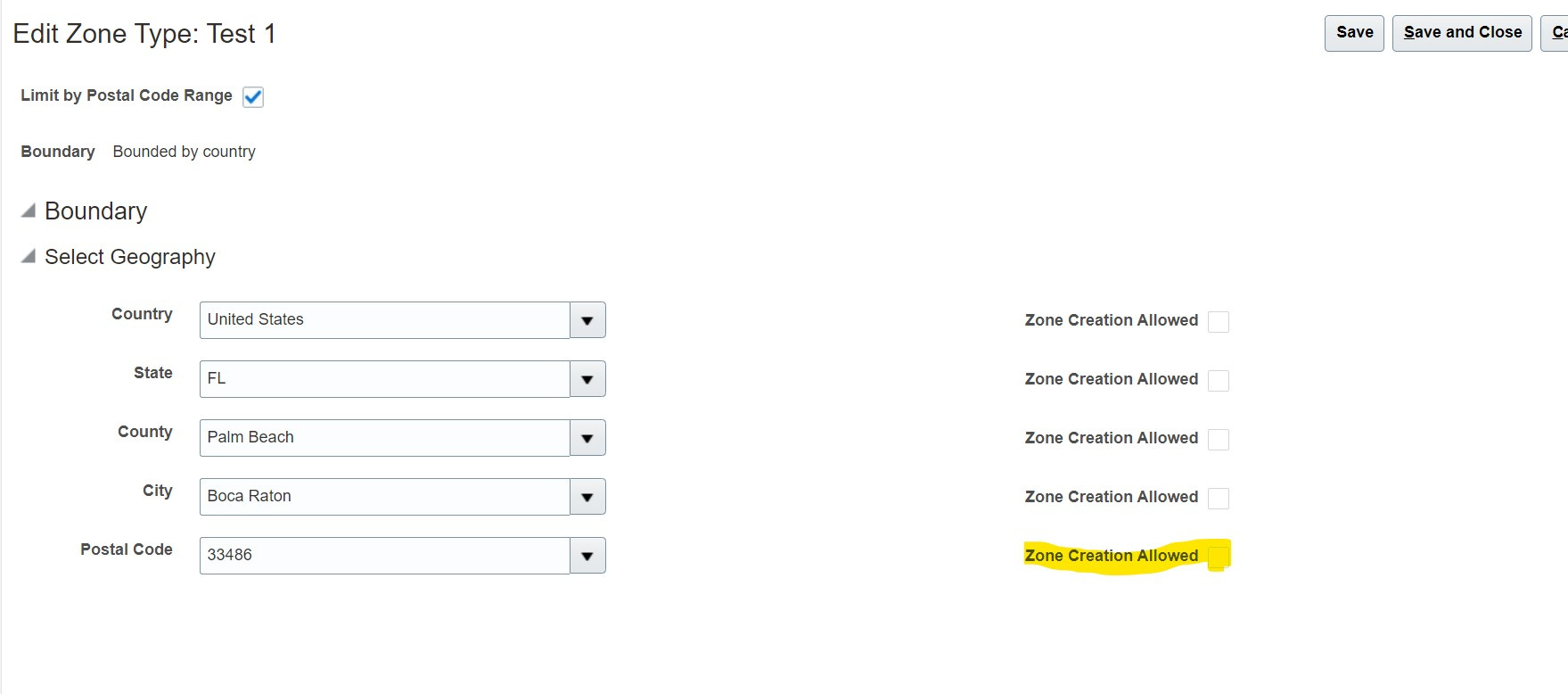Click the partially visible Cancel button

[x=1559, y=32]
